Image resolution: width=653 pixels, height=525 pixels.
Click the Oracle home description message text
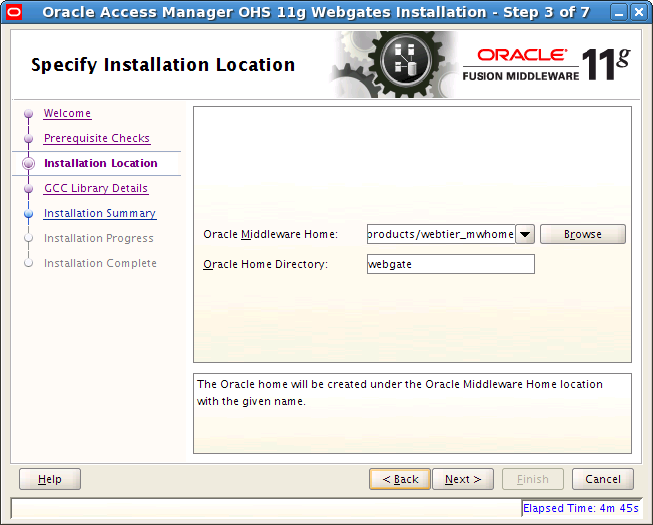click(399, 393)
